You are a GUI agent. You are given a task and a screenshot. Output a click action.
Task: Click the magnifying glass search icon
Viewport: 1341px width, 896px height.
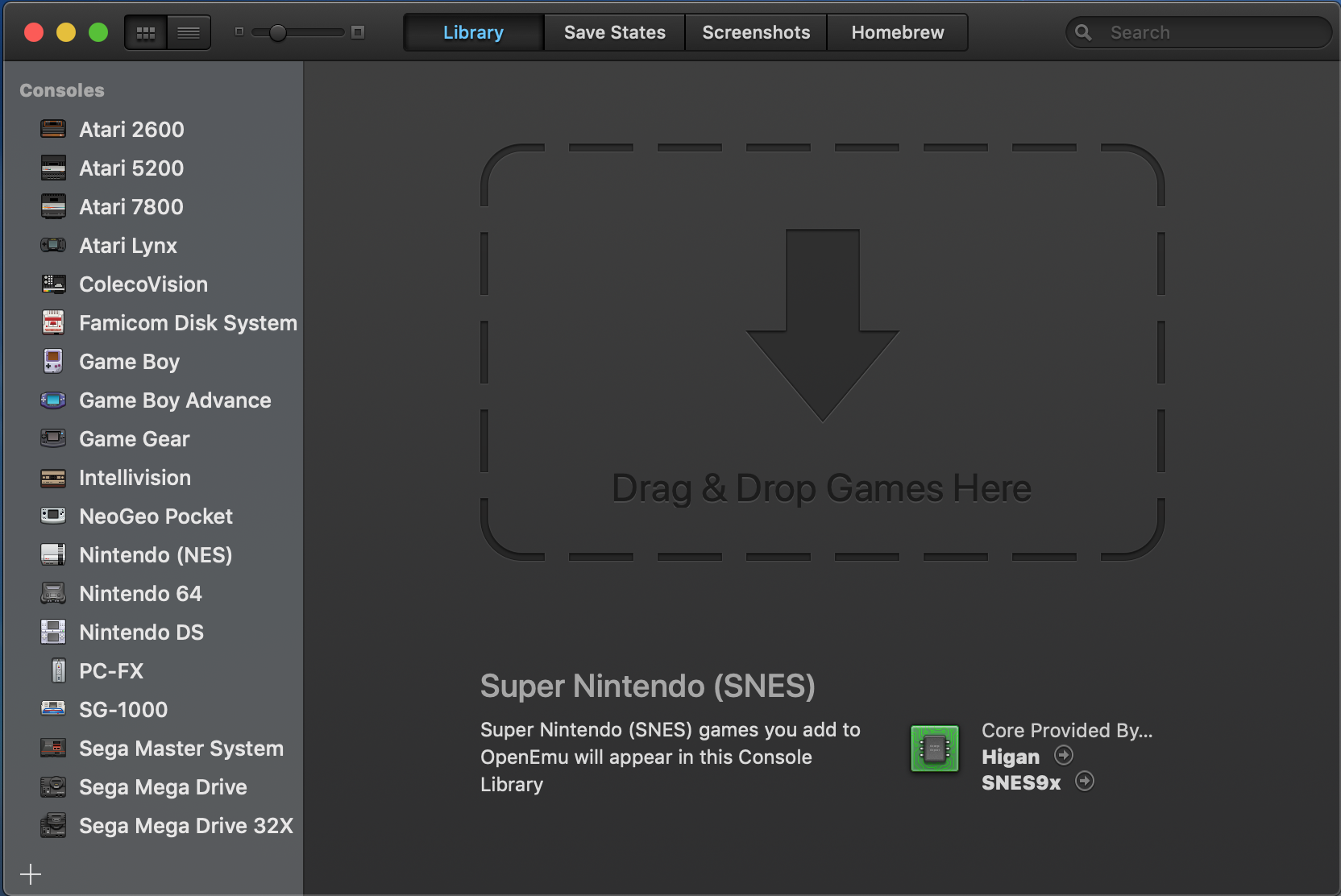1083,32
